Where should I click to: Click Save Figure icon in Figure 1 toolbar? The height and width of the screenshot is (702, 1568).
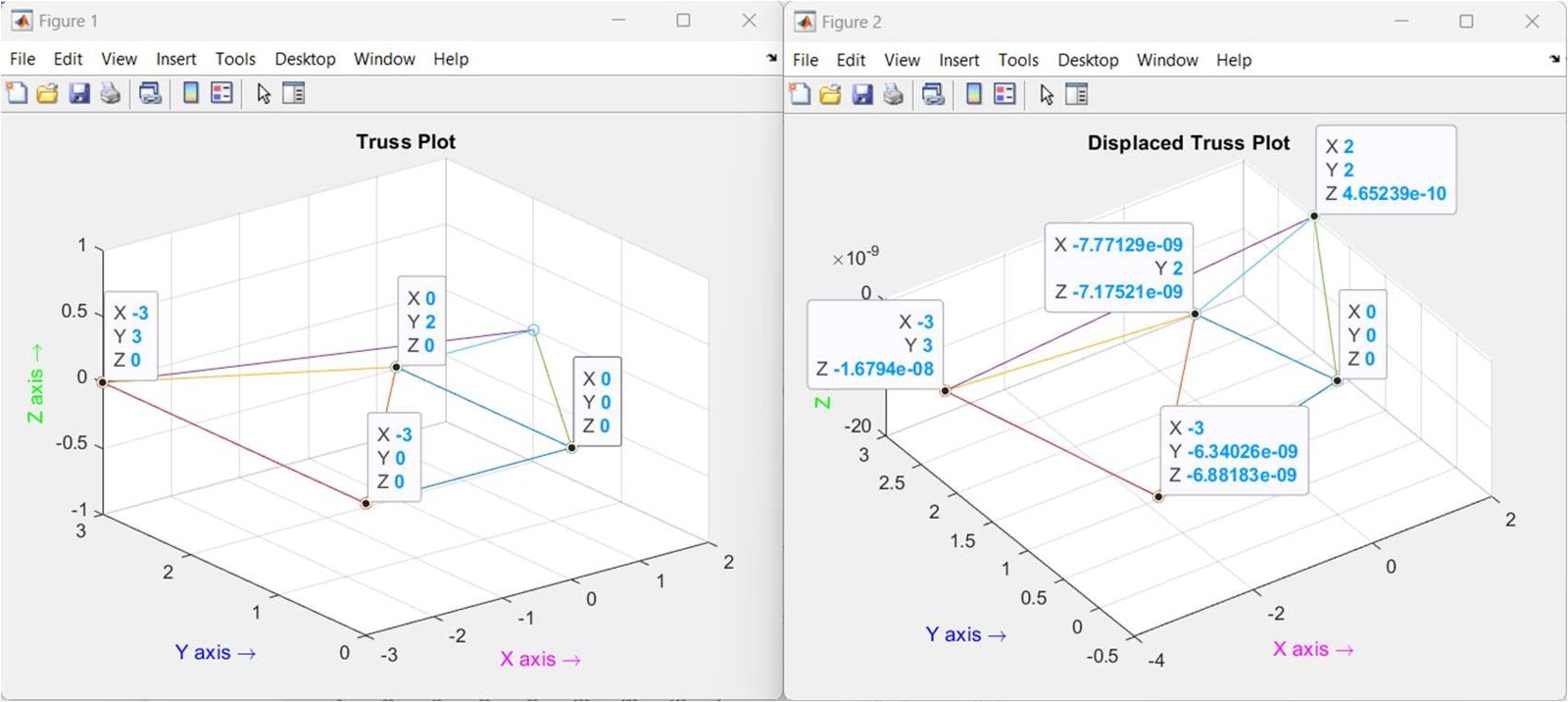tap(78, 93)
